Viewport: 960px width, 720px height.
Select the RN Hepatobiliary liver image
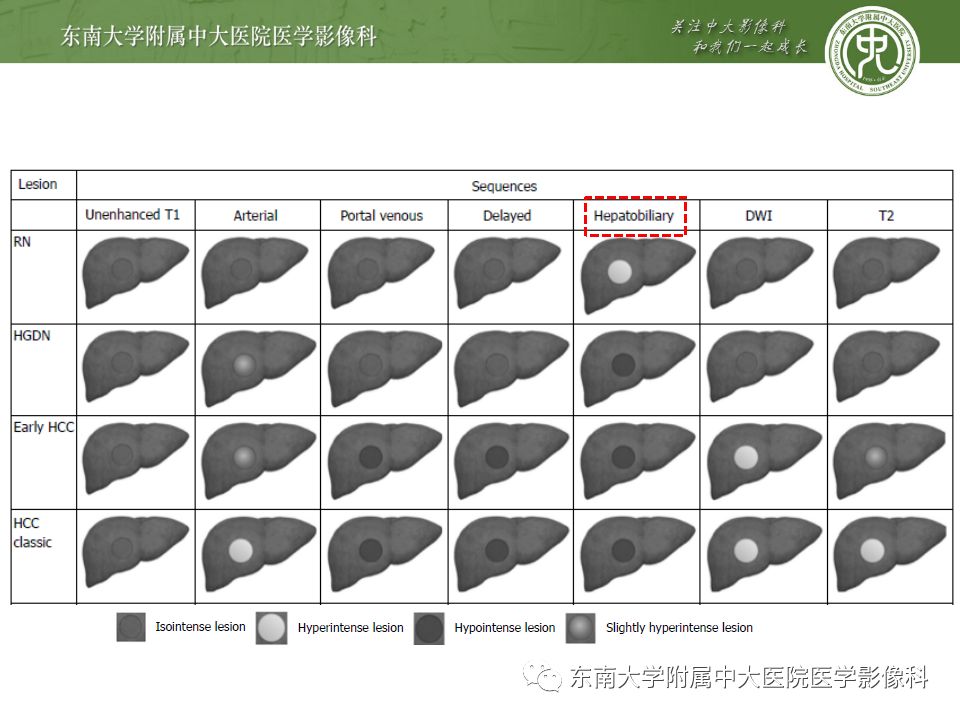[x=637, y=276]
